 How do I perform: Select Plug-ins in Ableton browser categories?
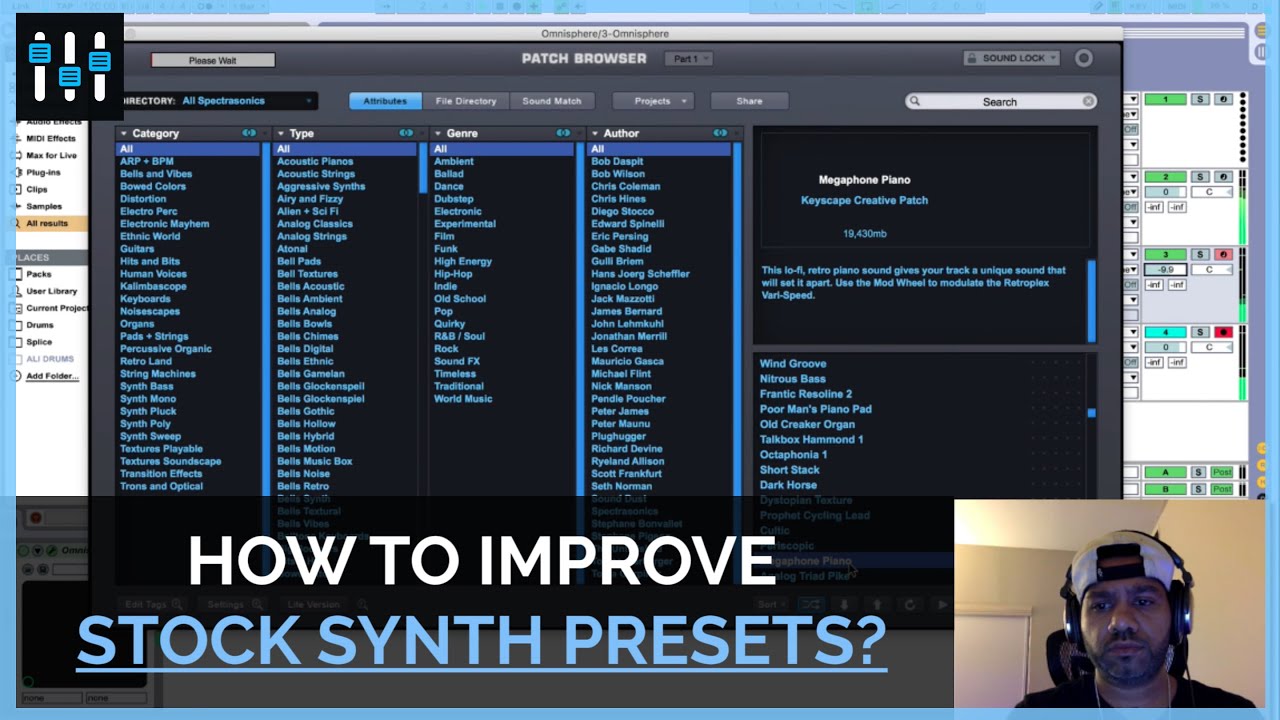(43, 172)
